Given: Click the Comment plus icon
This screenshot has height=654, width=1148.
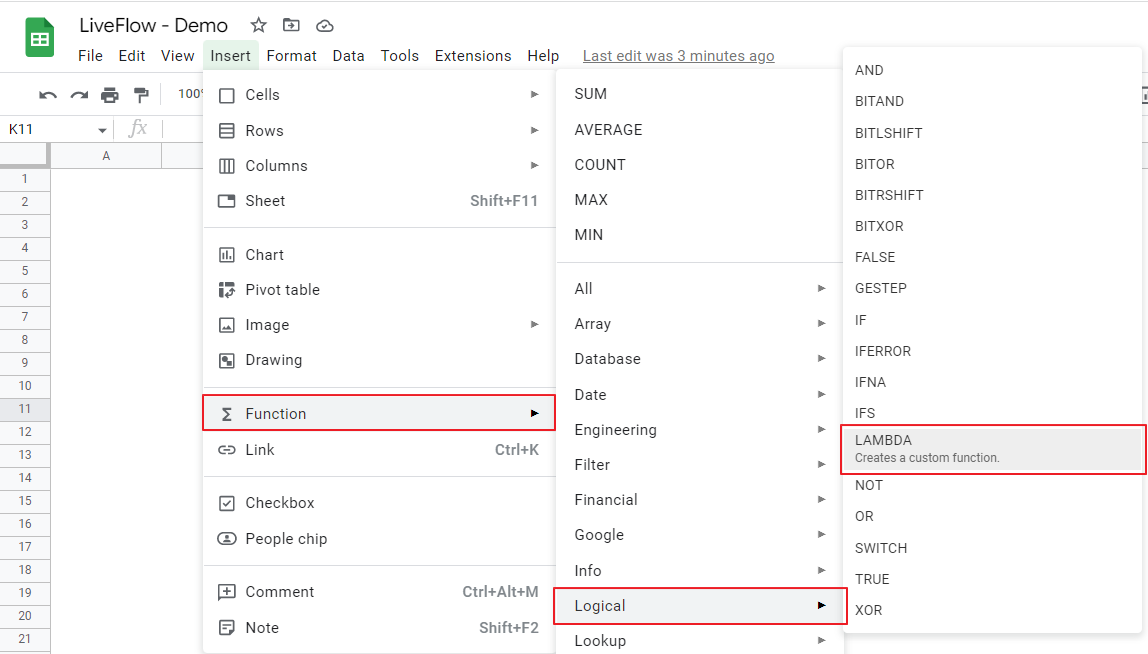Looking at the screenshot, I should click(227, 592).
